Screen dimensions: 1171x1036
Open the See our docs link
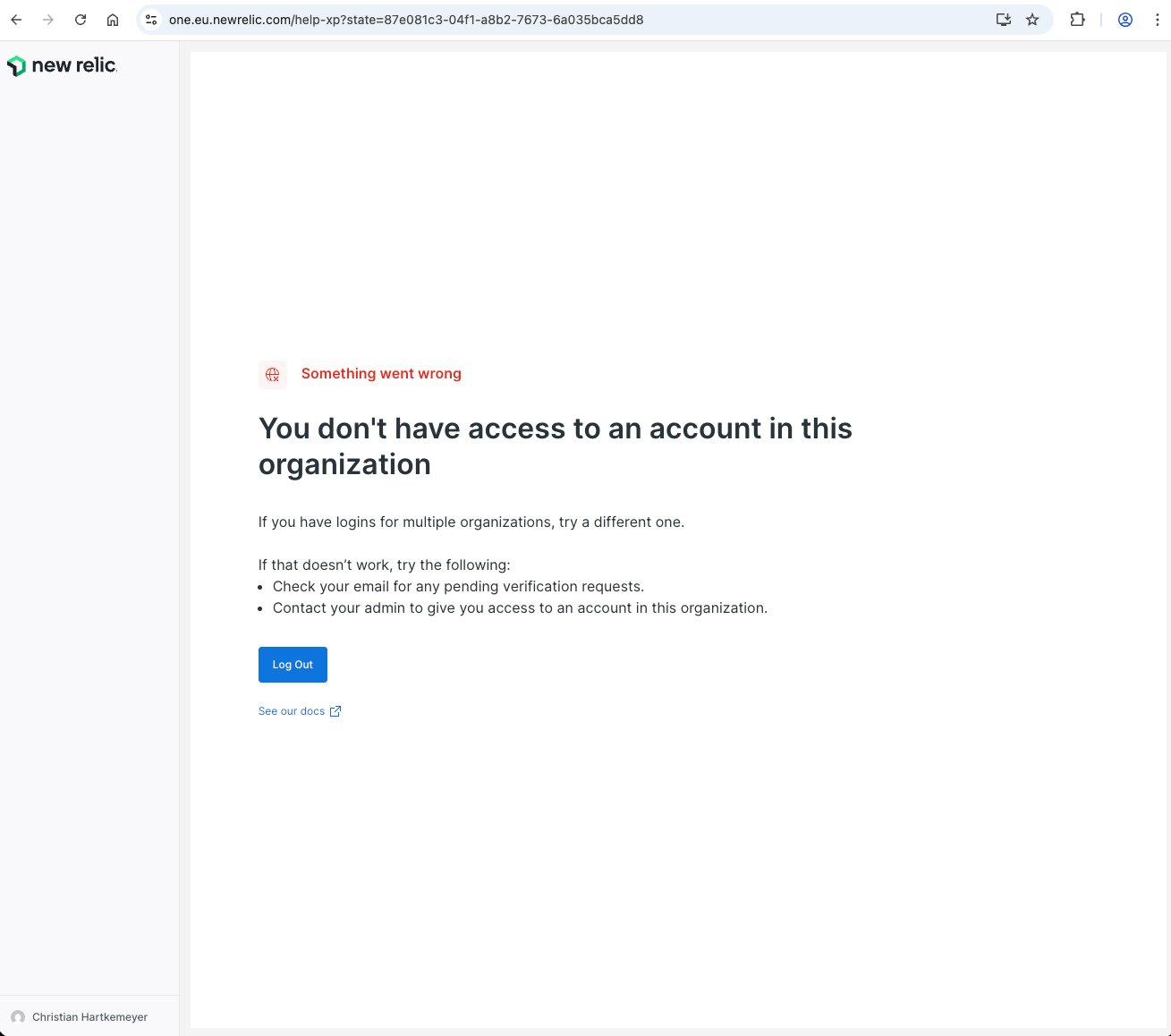[300, 711]
